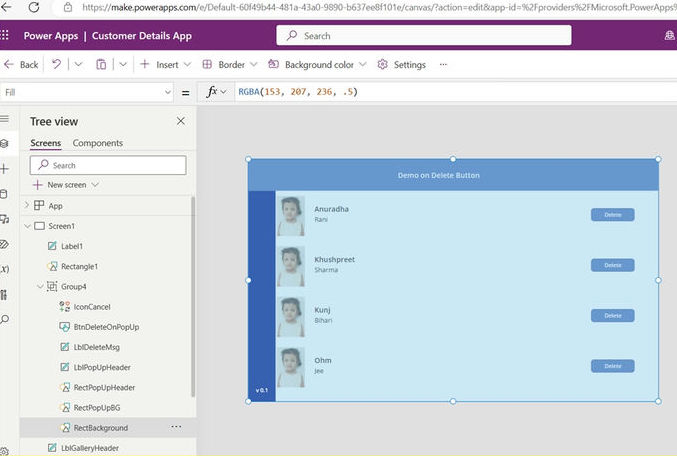Click the Media icon in left rail

4,219
